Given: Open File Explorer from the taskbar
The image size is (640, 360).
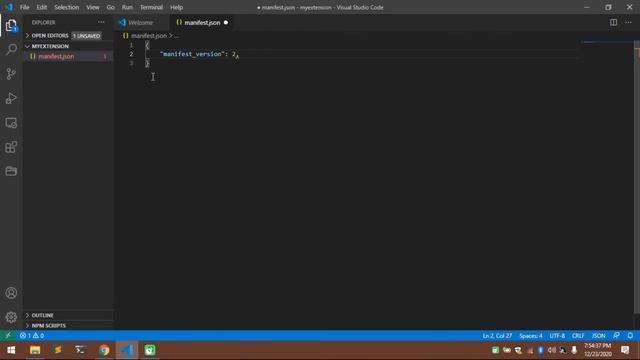Looking at the screenshot, I should (35, 350).
